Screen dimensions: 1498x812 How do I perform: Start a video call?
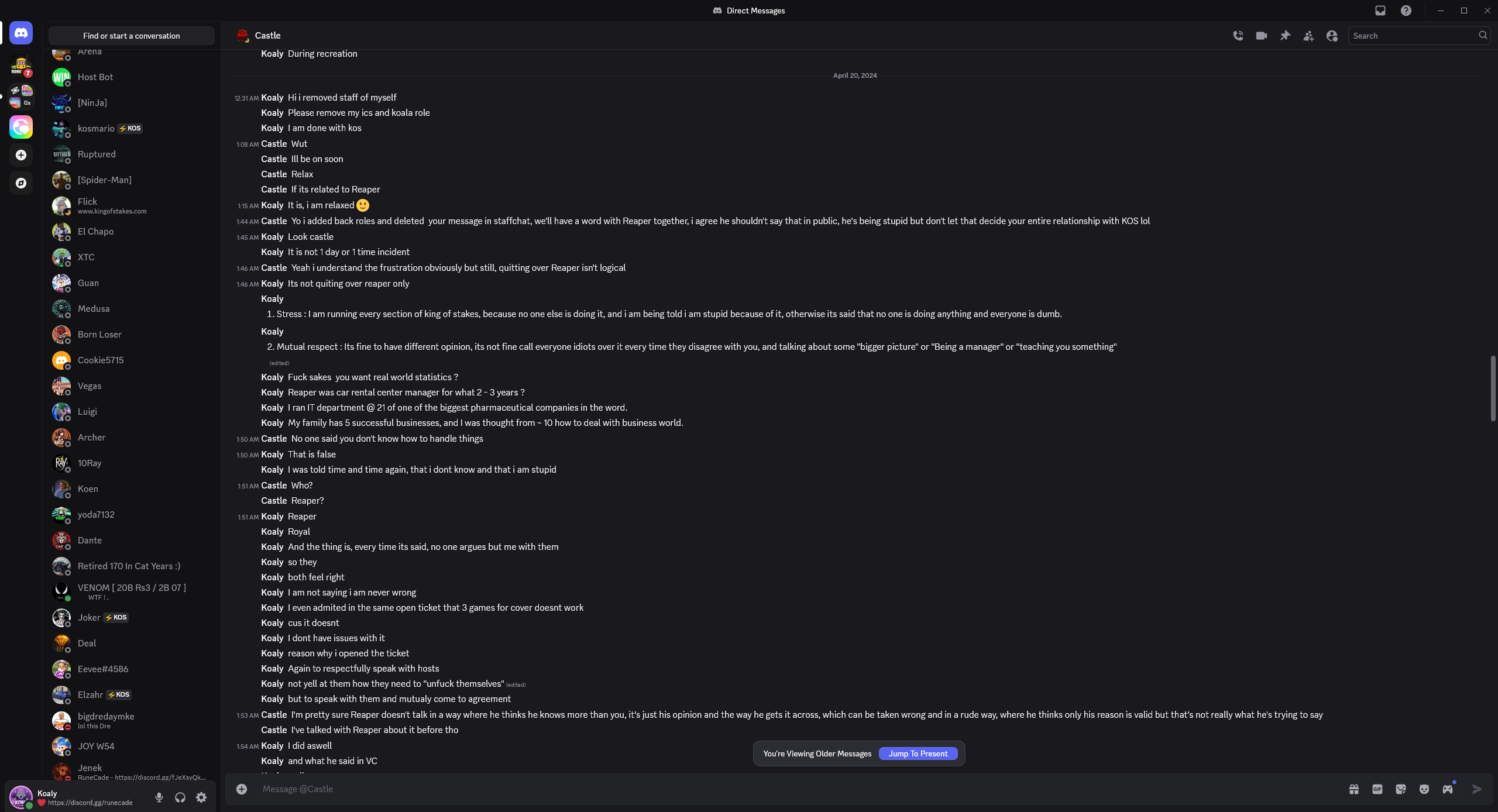point(1262,36)
